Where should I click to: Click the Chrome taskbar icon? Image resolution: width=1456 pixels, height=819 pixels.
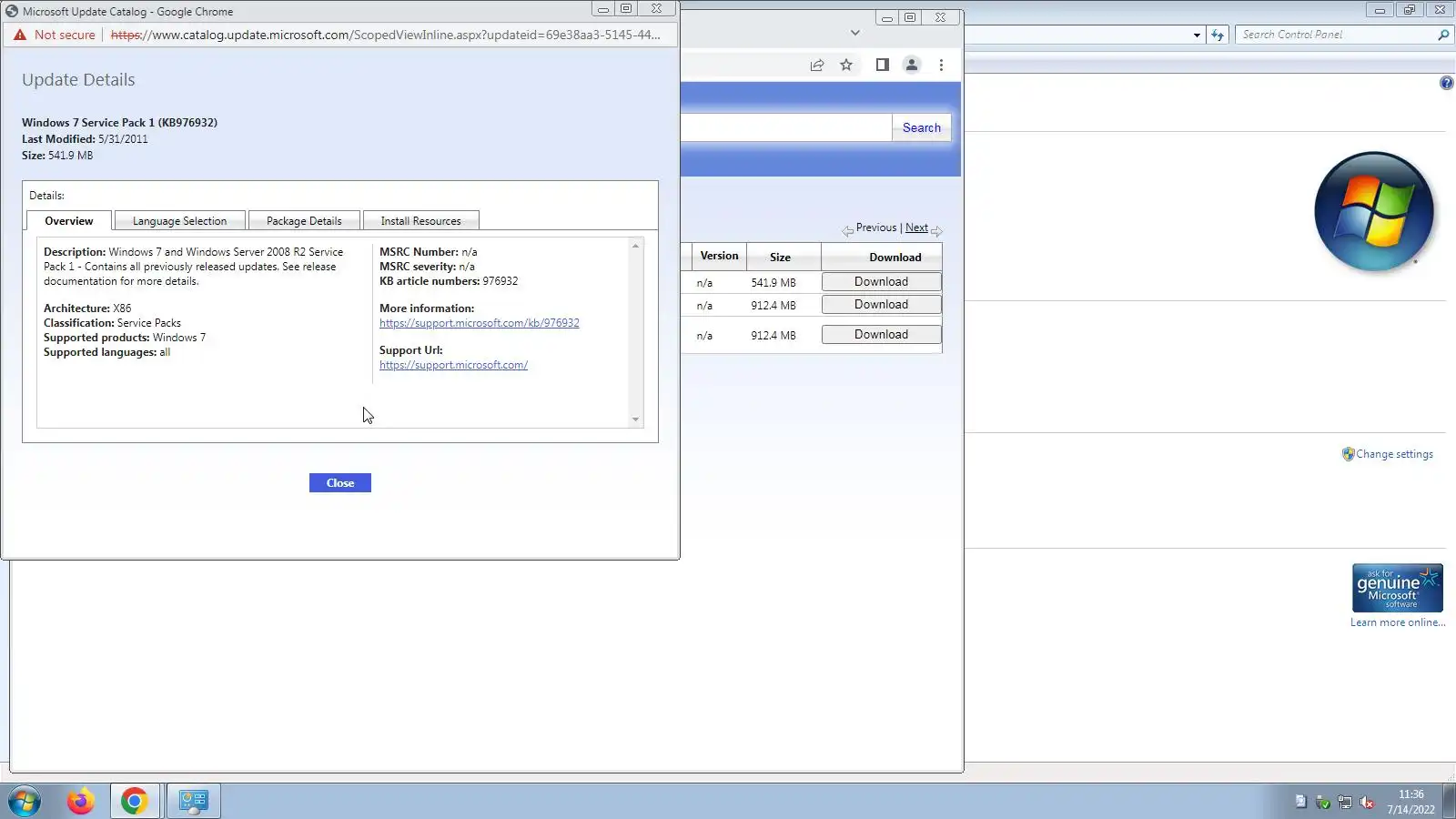(x=135, y=801)
